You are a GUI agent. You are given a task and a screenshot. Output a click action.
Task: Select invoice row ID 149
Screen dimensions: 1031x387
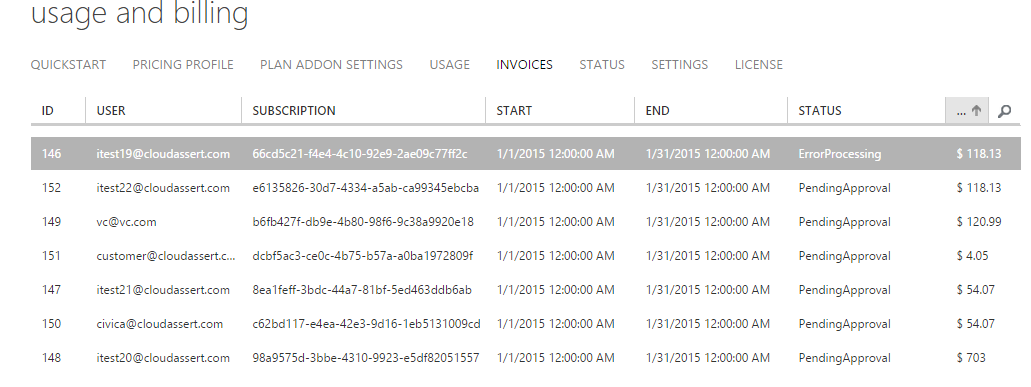525,222
